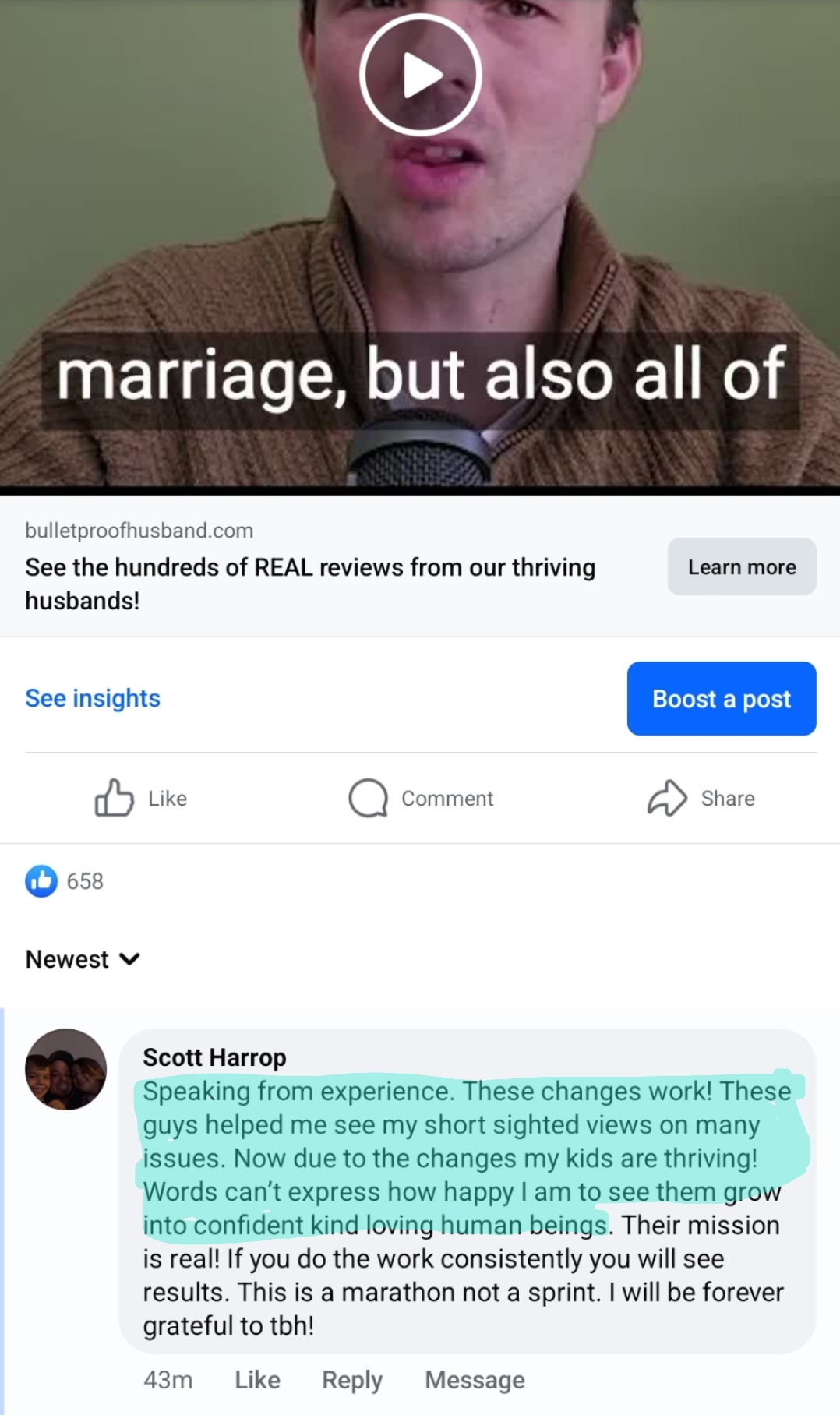Open the blue like reaction icon beside 658

click(41, 881)
